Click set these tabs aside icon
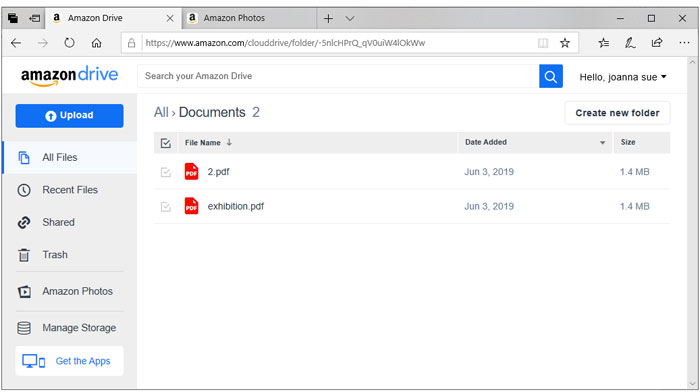700x392 pixels. (34, 18)
